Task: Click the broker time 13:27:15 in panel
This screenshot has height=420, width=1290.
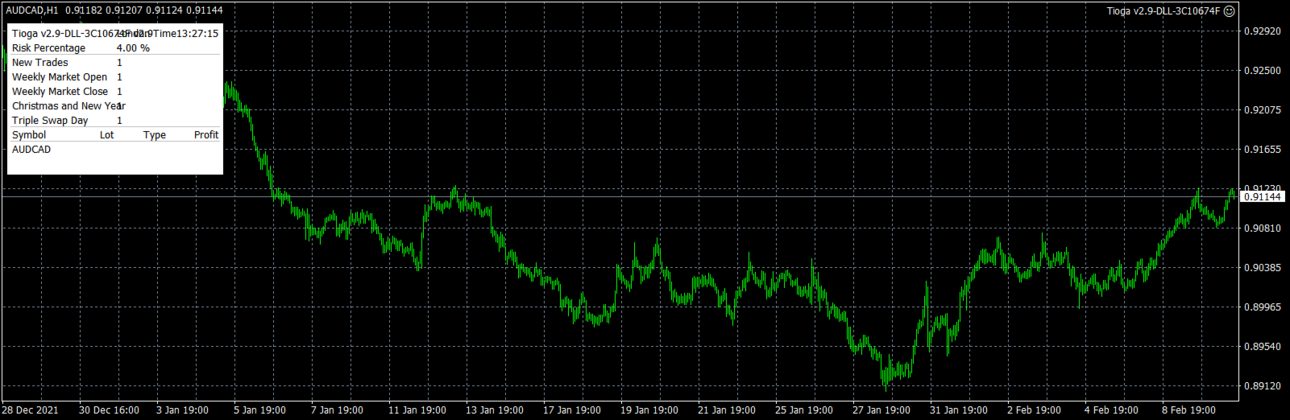Action: [x=199, y=33]
